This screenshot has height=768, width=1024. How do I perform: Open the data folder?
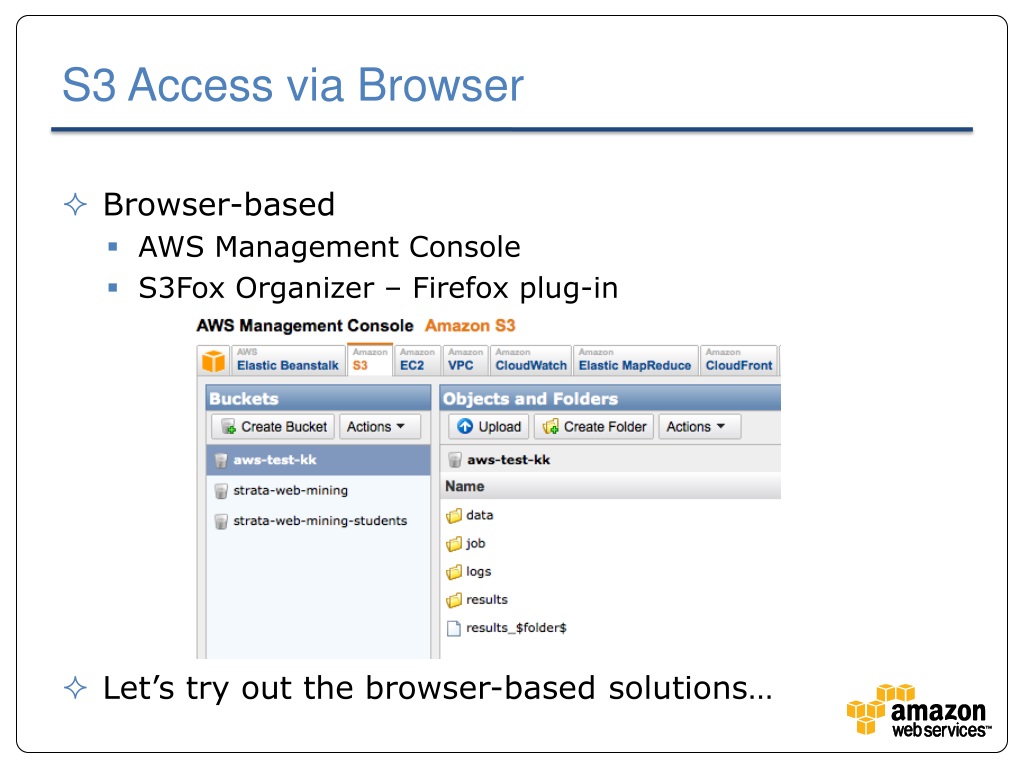pyautogui.click(x=479, y=515)
